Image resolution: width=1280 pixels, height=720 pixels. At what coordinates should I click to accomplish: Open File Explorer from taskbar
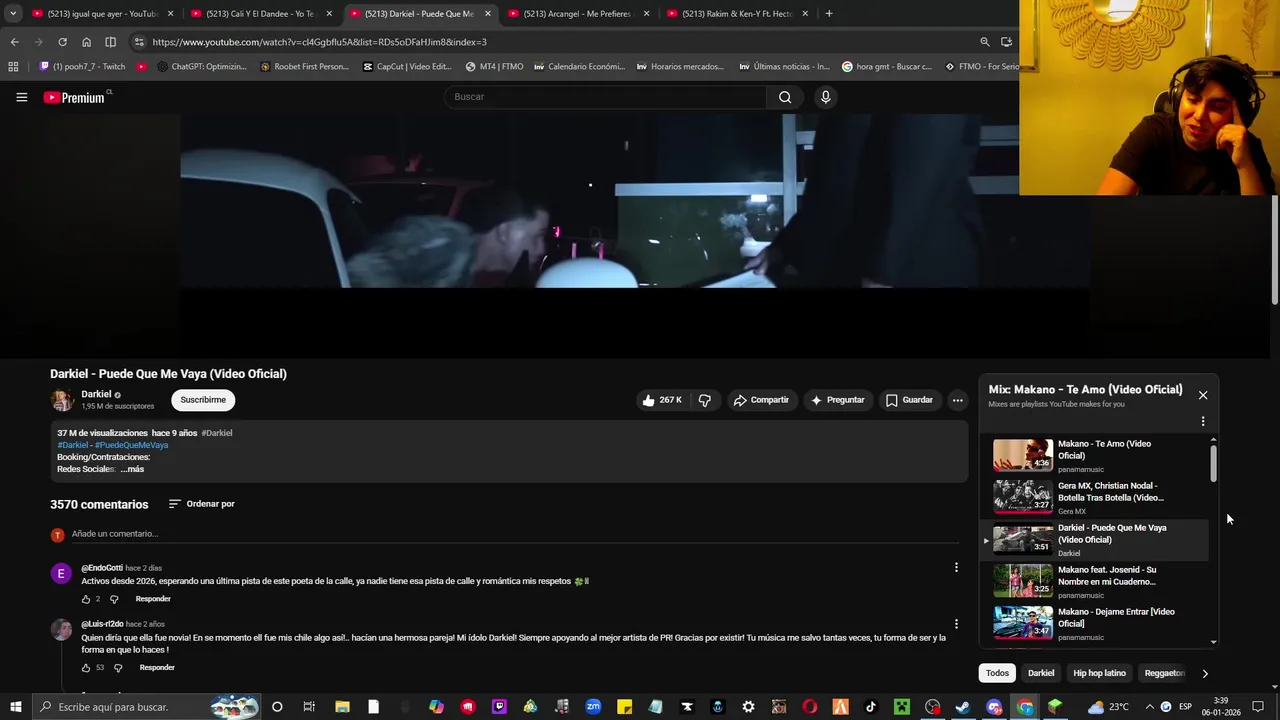click(342, 707)
